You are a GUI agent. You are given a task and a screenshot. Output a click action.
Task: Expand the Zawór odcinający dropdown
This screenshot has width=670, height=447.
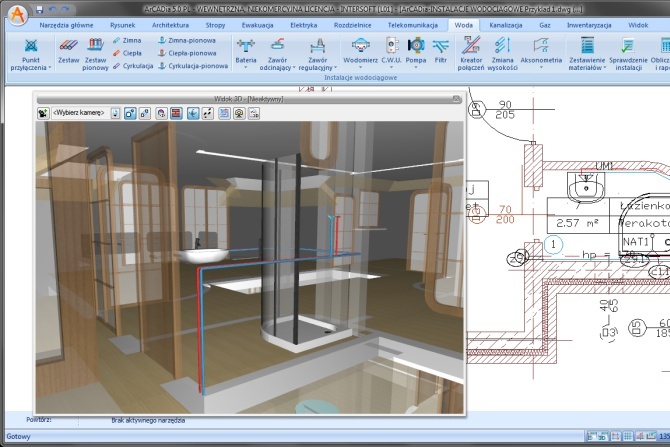pyautogui.click(x=294, y=68)
